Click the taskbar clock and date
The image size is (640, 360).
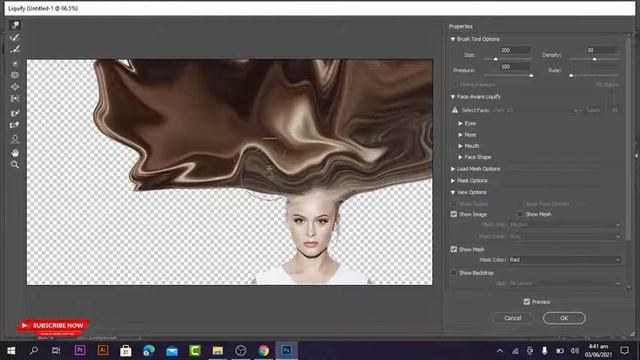pyautogui.click(x=598, y=351)
